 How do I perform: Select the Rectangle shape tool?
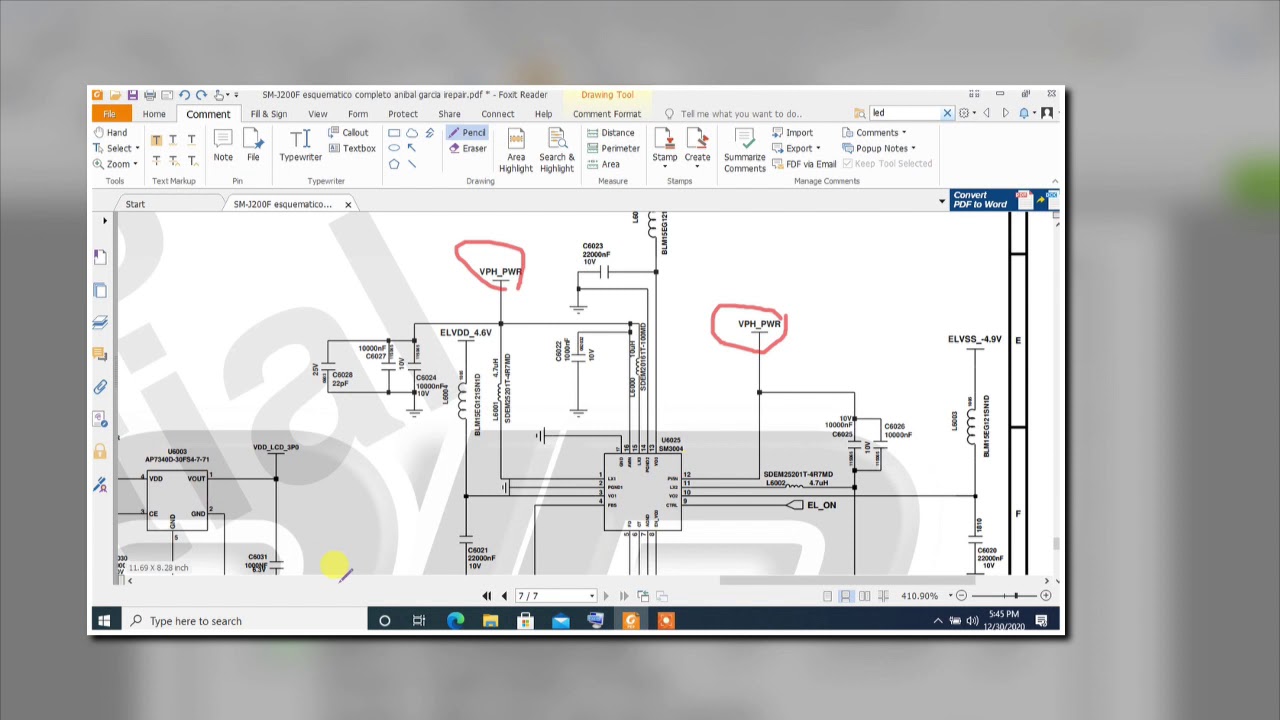pyautogui.click(x=394, y=133)
